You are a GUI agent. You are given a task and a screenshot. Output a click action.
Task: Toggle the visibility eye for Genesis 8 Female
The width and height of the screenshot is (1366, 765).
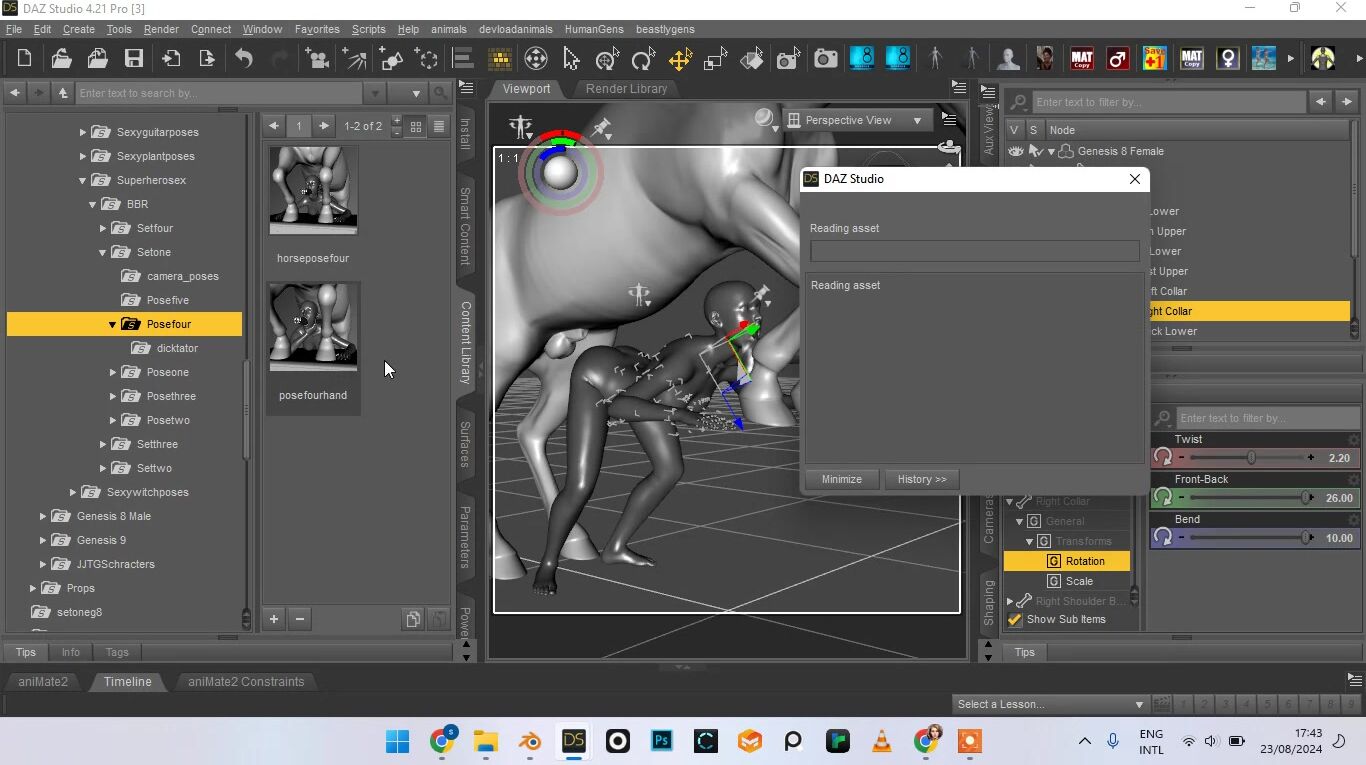1016,151
